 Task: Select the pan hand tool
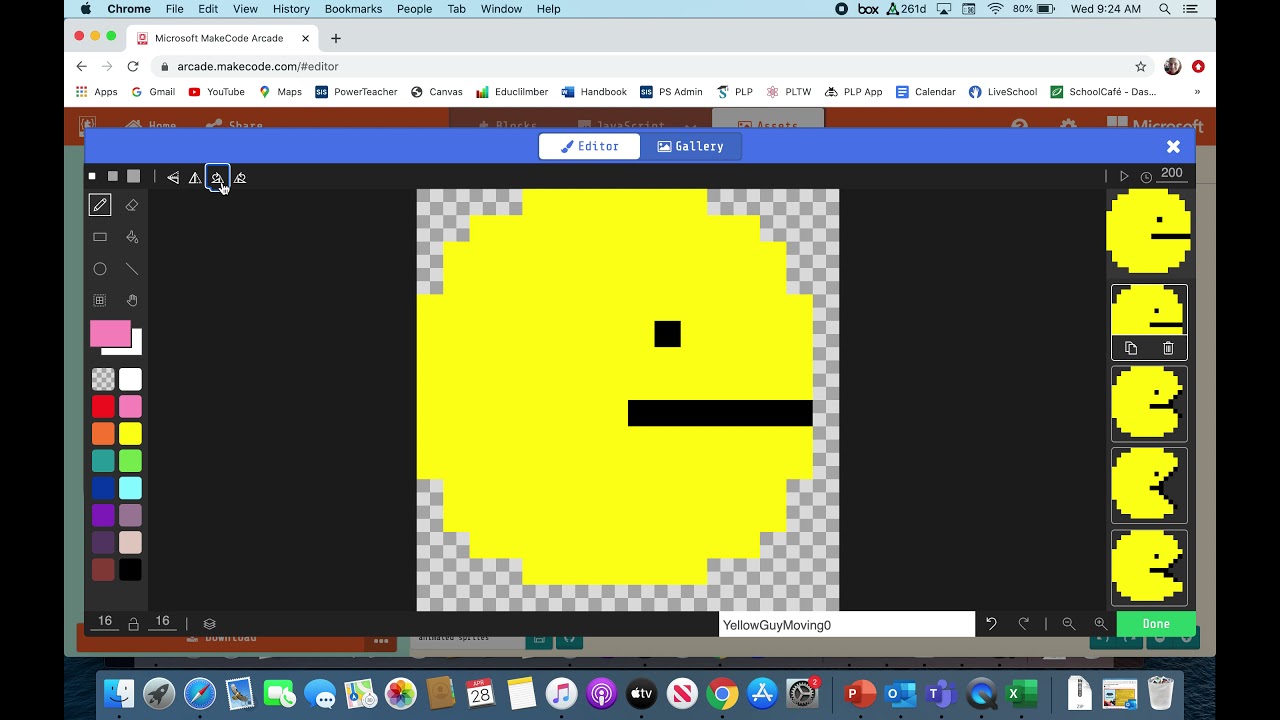click(131, 300)
